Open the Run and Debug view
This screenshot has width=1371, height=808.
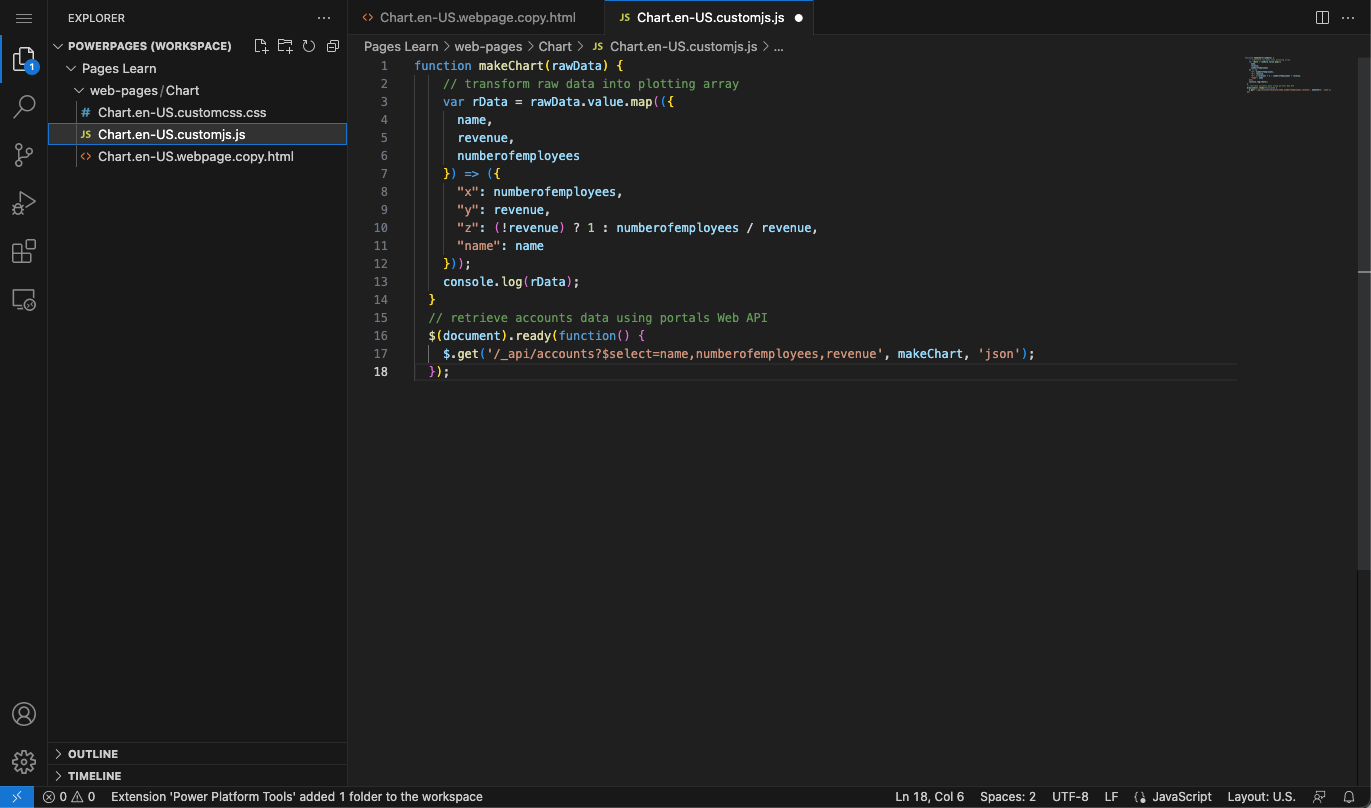[24, 203]
